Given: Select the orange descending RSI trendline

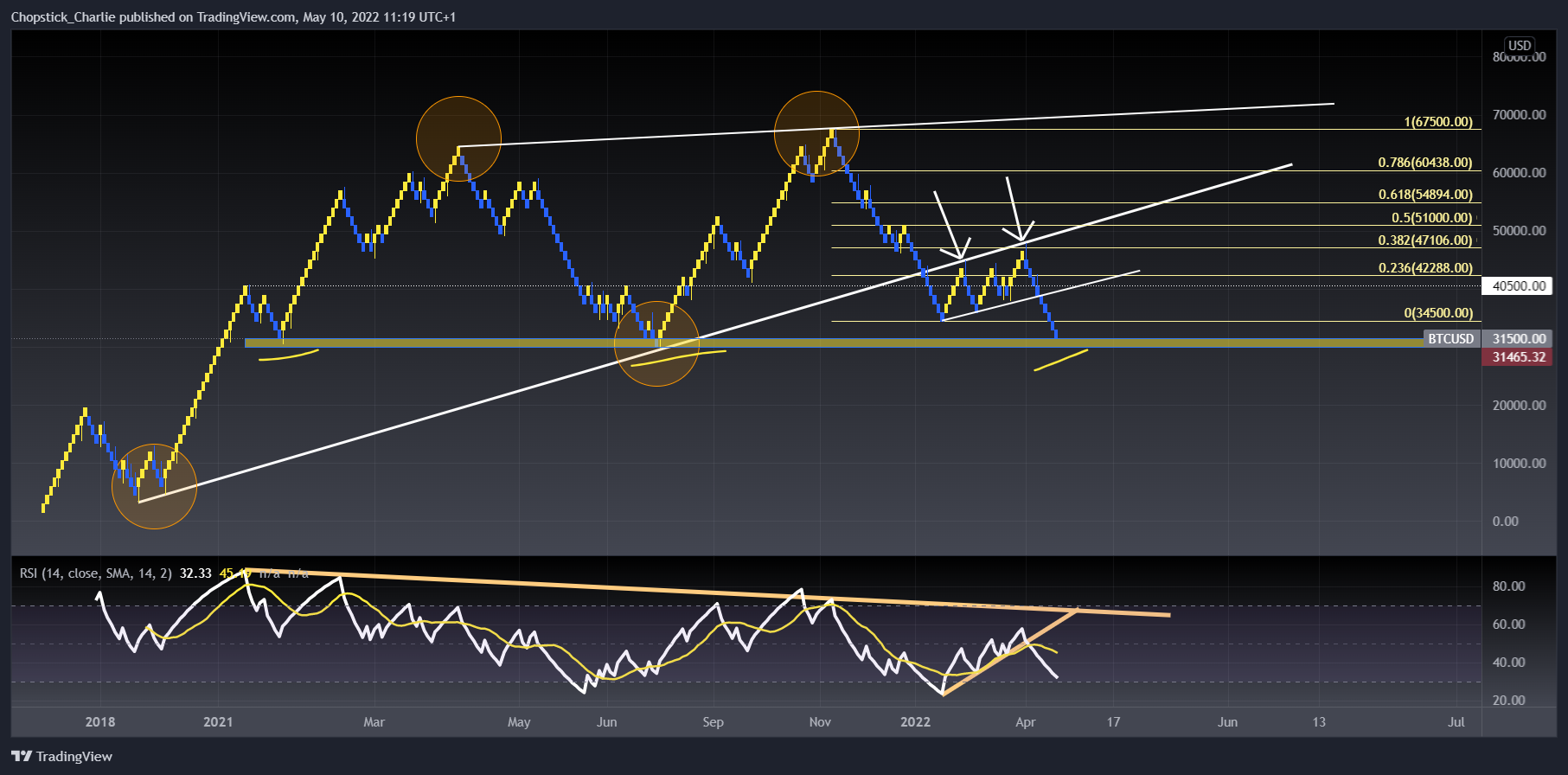Looking at the screenshot, I should point(707,592).
